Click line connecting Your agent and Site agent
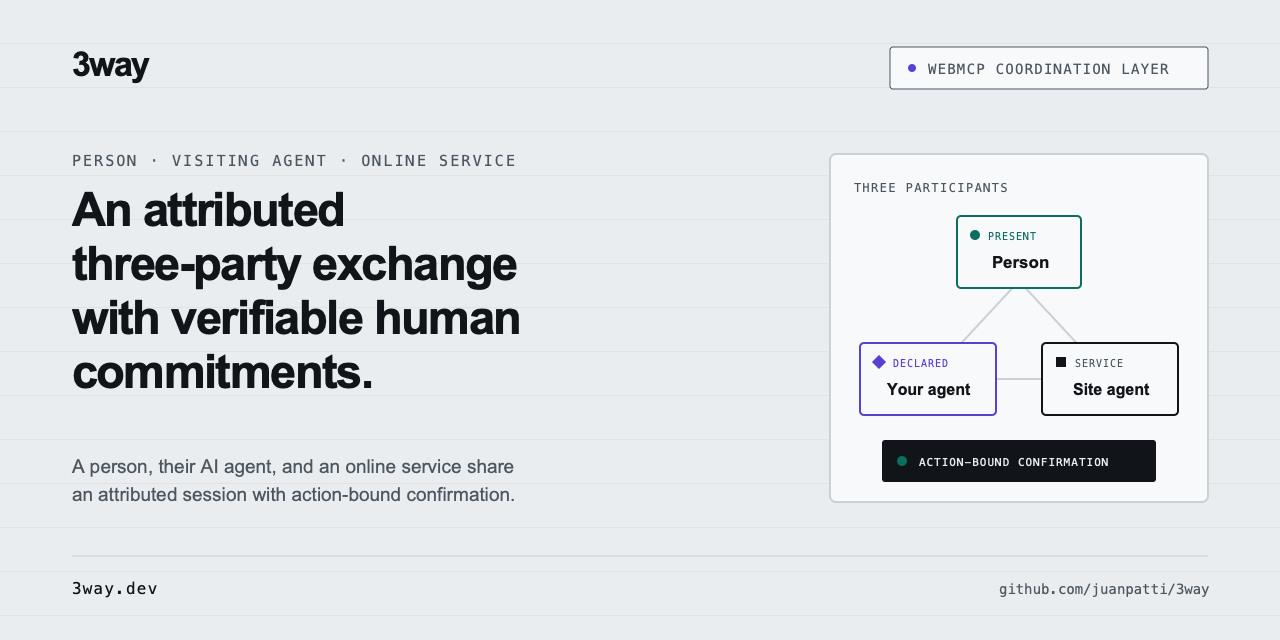The width and height of the screenshot is (1280, 640). coord(1019,379)
